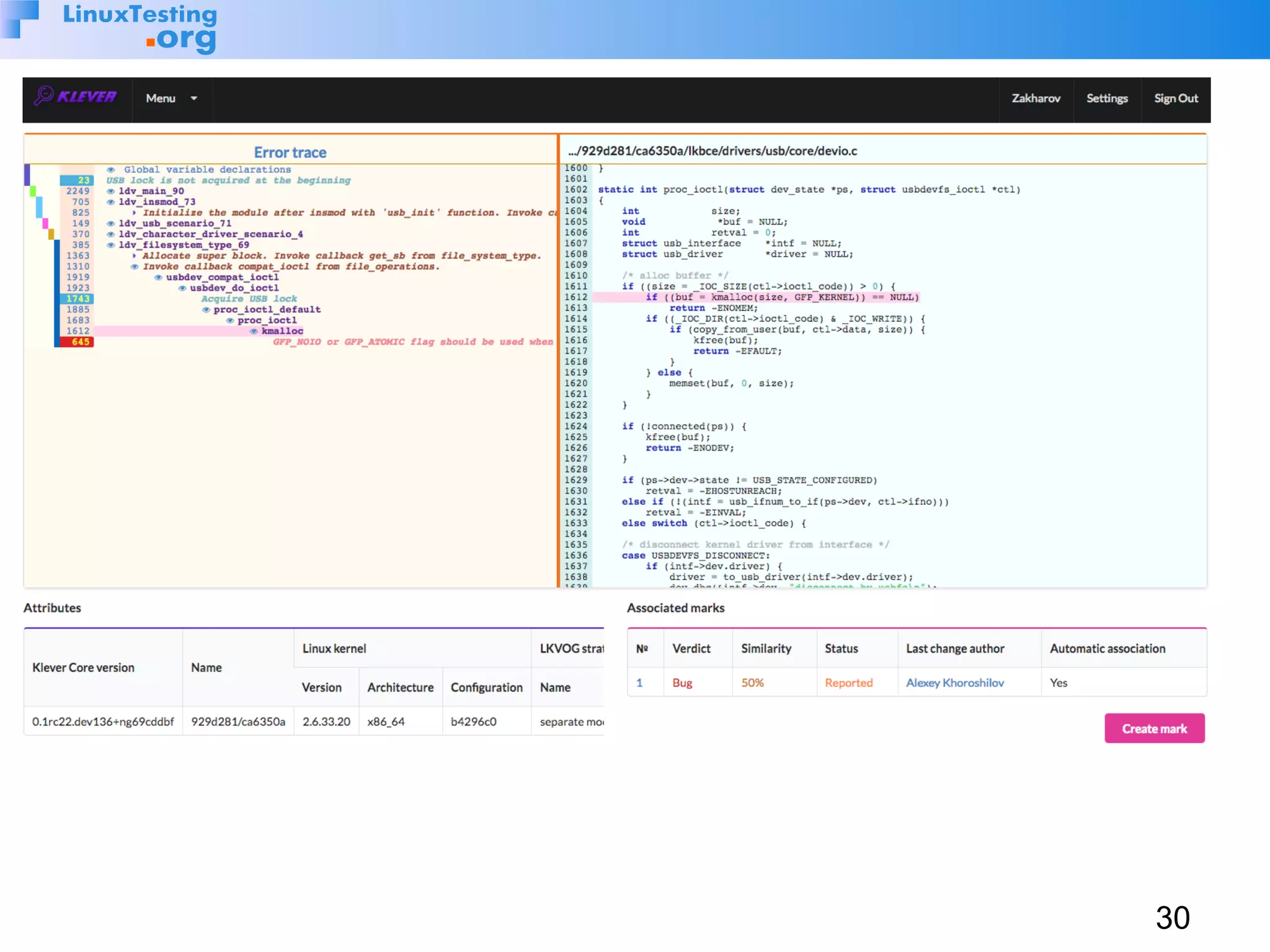Open the Menu dropdown arrow
Viewport: 1270px width, 952px height.
pyautogui.click(x=194, y=99)
